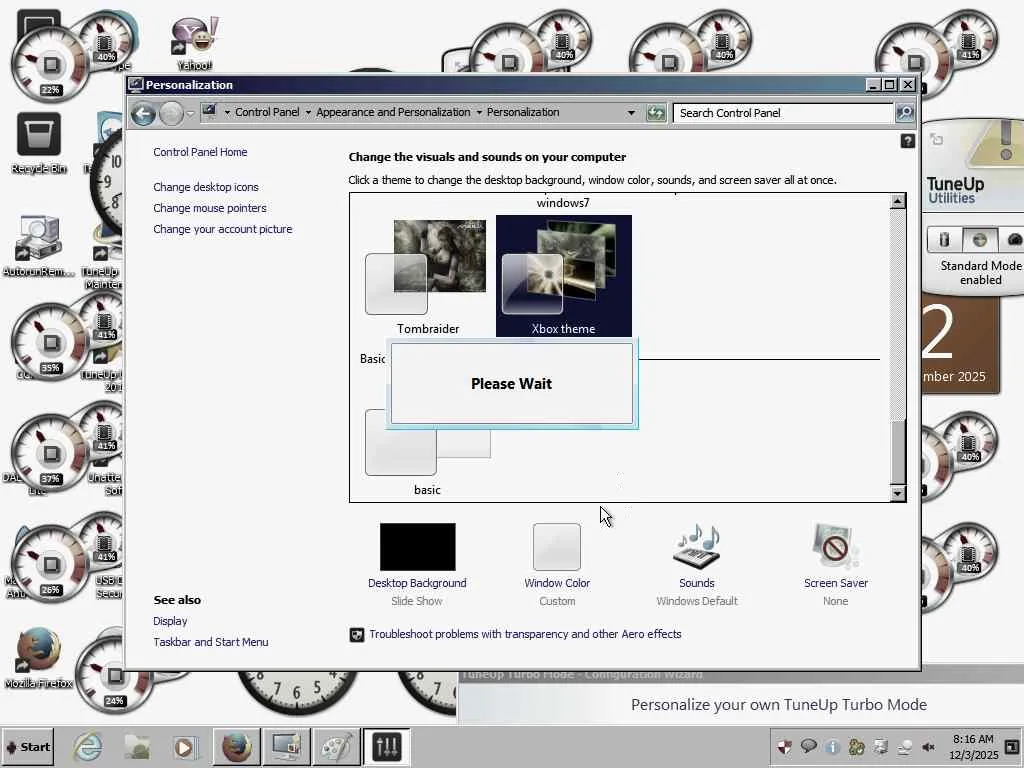Viewport: 1024px width, 768px height.
Task: Click the speech bubble tray icon
Action: 808,746
